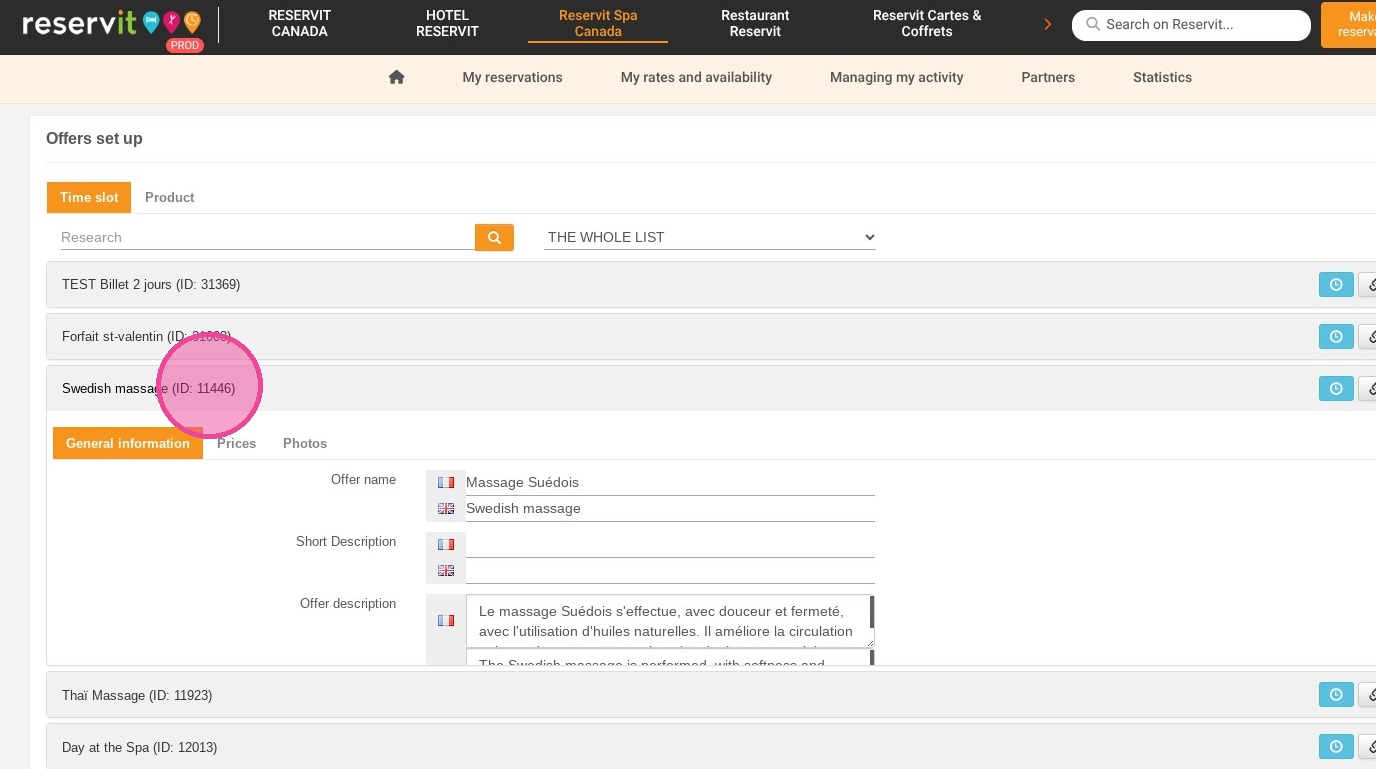The width and height of the screenshot is (1376, 769).
Task: Click French flag beside Offer description
Action: (x=446, y=620)
